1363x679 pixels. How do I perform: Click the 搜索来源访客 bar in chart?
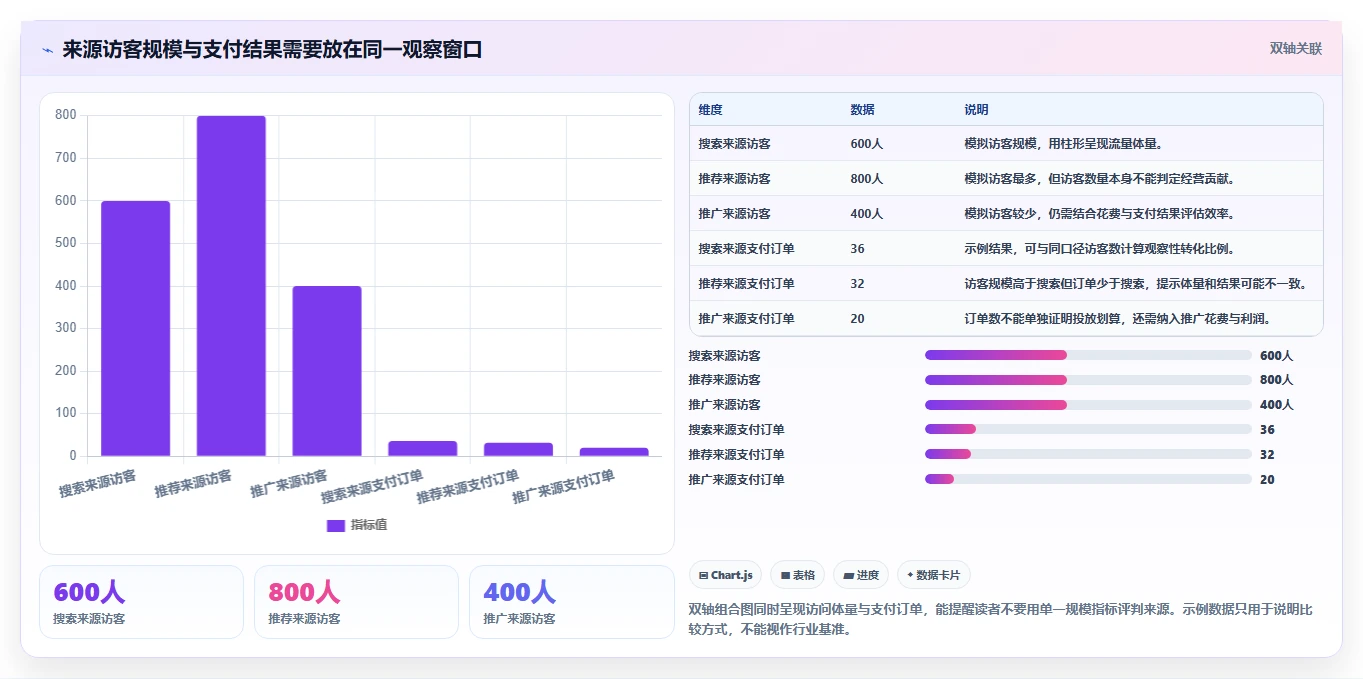135,328
